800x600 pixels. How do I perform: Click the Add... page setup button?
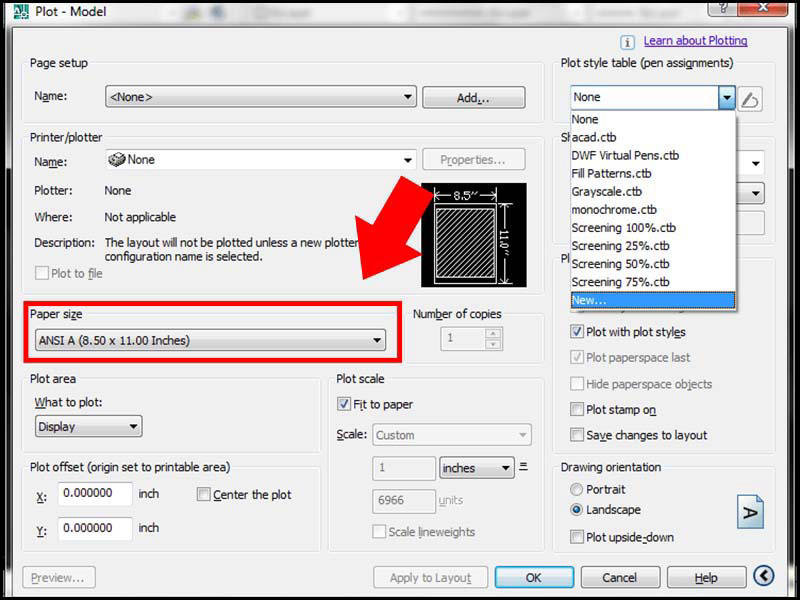click(473, 97)
